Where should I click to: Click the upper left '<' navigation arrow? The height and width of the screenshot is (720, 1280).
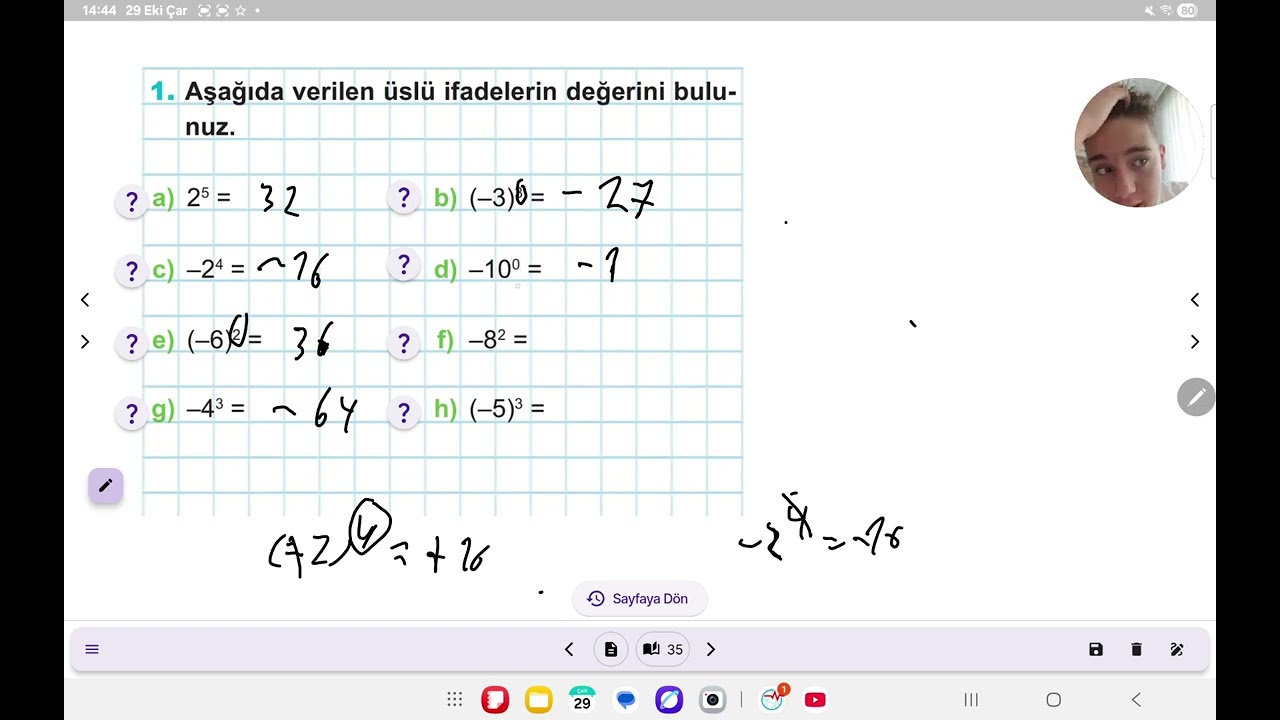coord(85,300)
